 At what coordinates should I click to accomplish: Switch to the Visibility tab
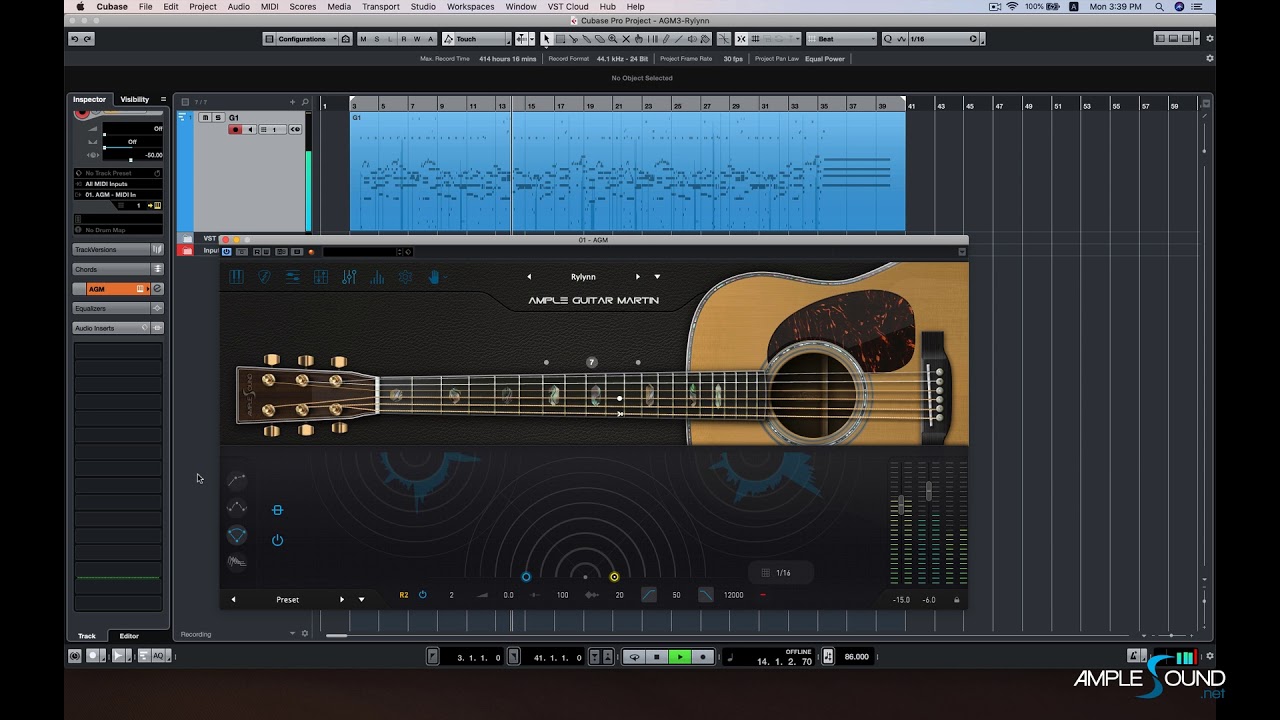click(134, 99)
